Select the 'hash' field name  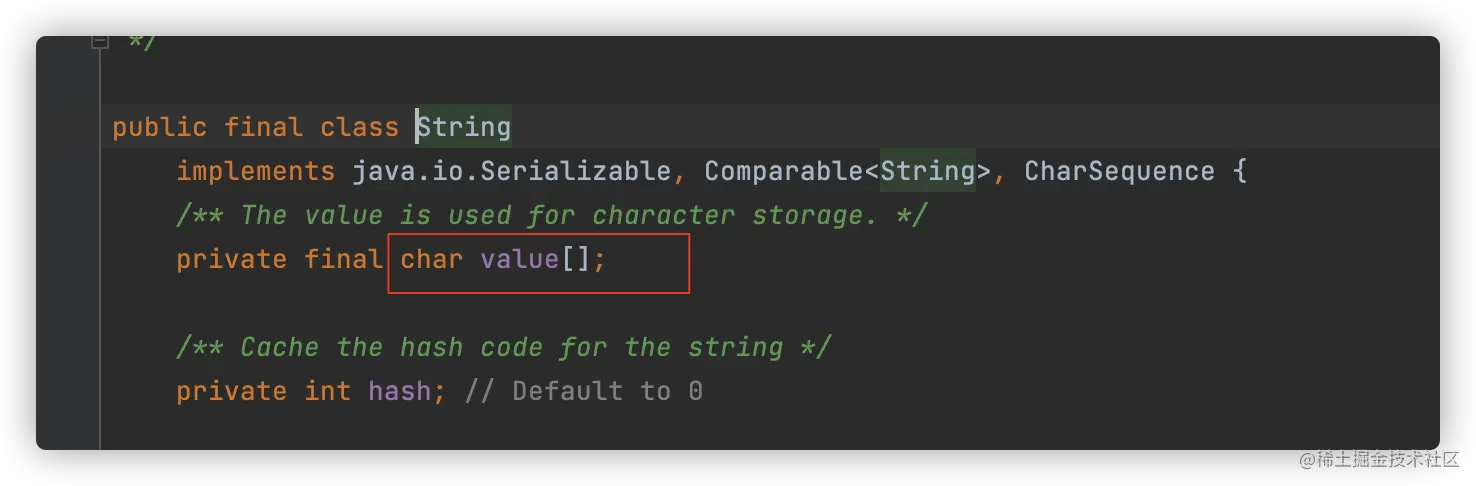click(399, 391)
